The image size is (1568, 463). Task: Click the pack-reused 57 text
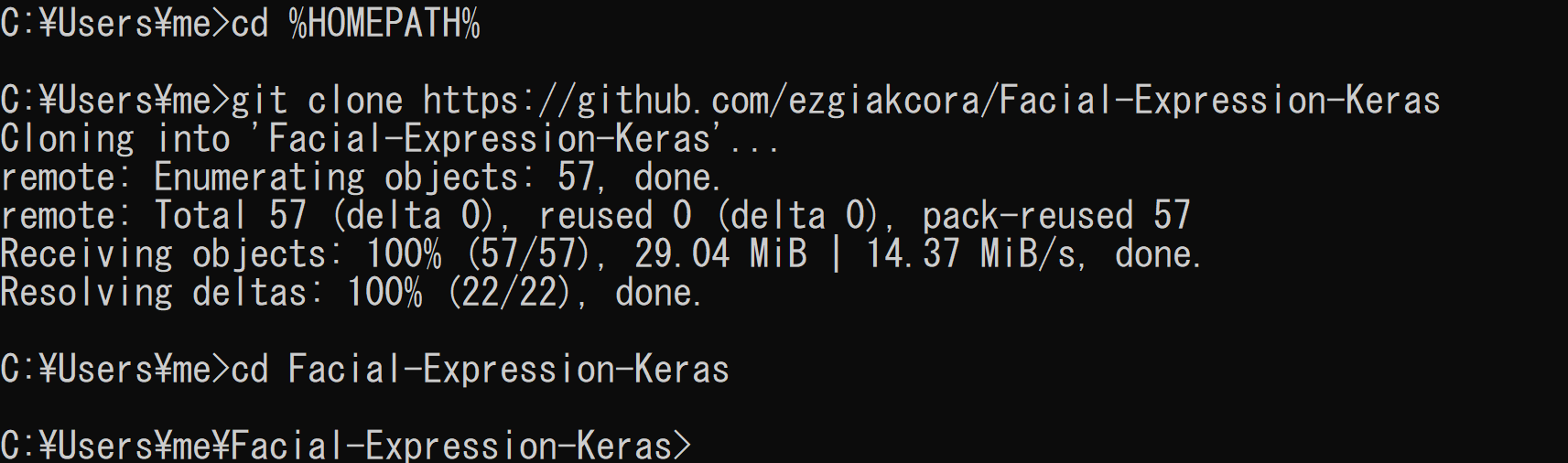[1056, 216]
